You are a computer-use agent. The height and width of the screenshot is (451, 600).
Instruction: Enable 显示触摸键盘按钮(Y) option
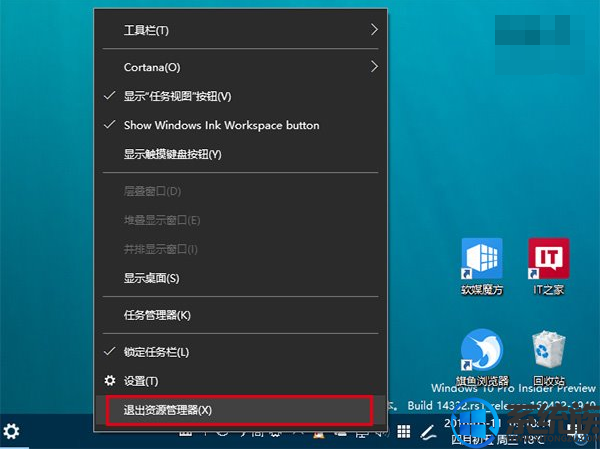241,154
